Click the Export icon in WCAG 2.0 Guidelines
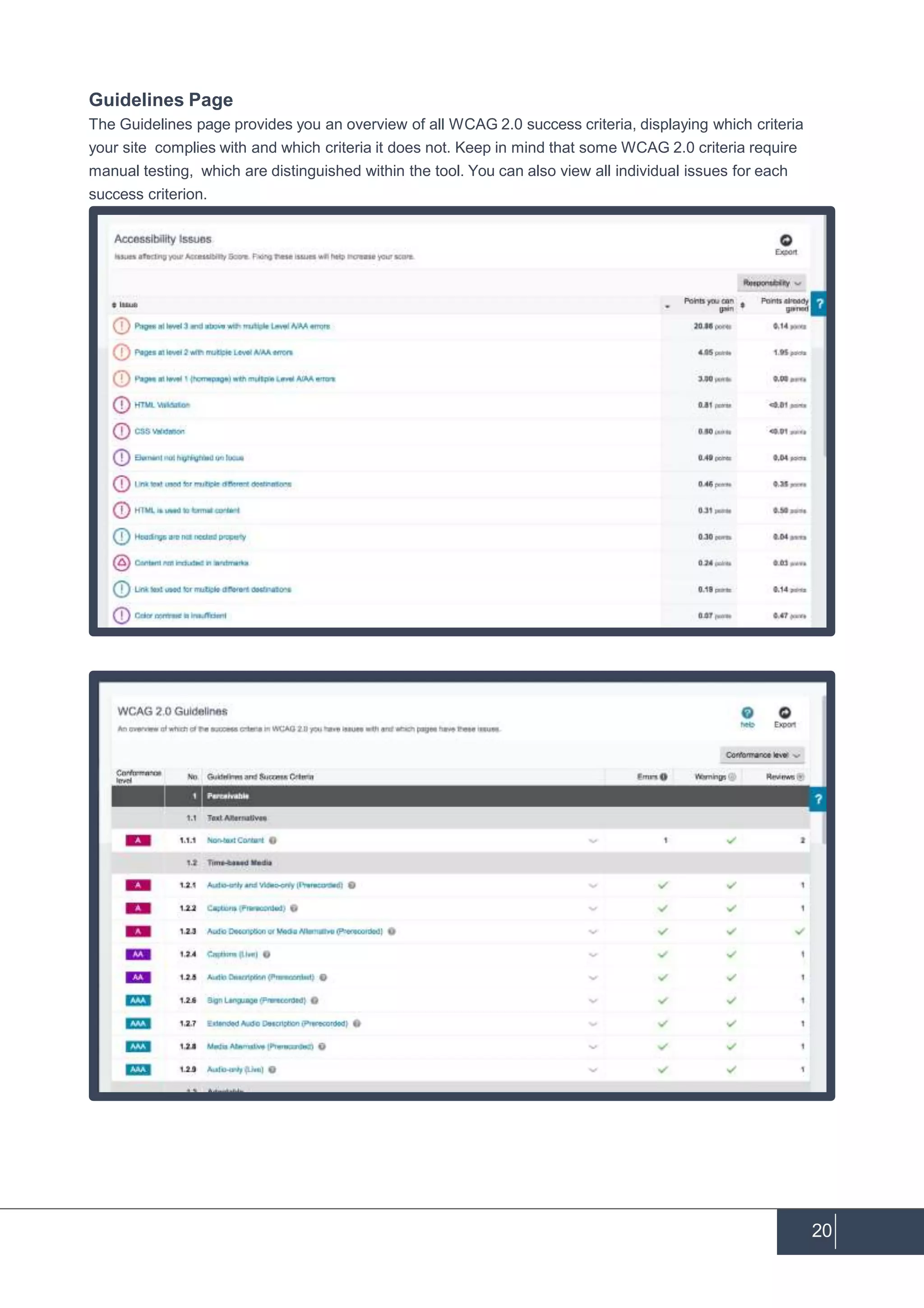 tap(785, 712)
